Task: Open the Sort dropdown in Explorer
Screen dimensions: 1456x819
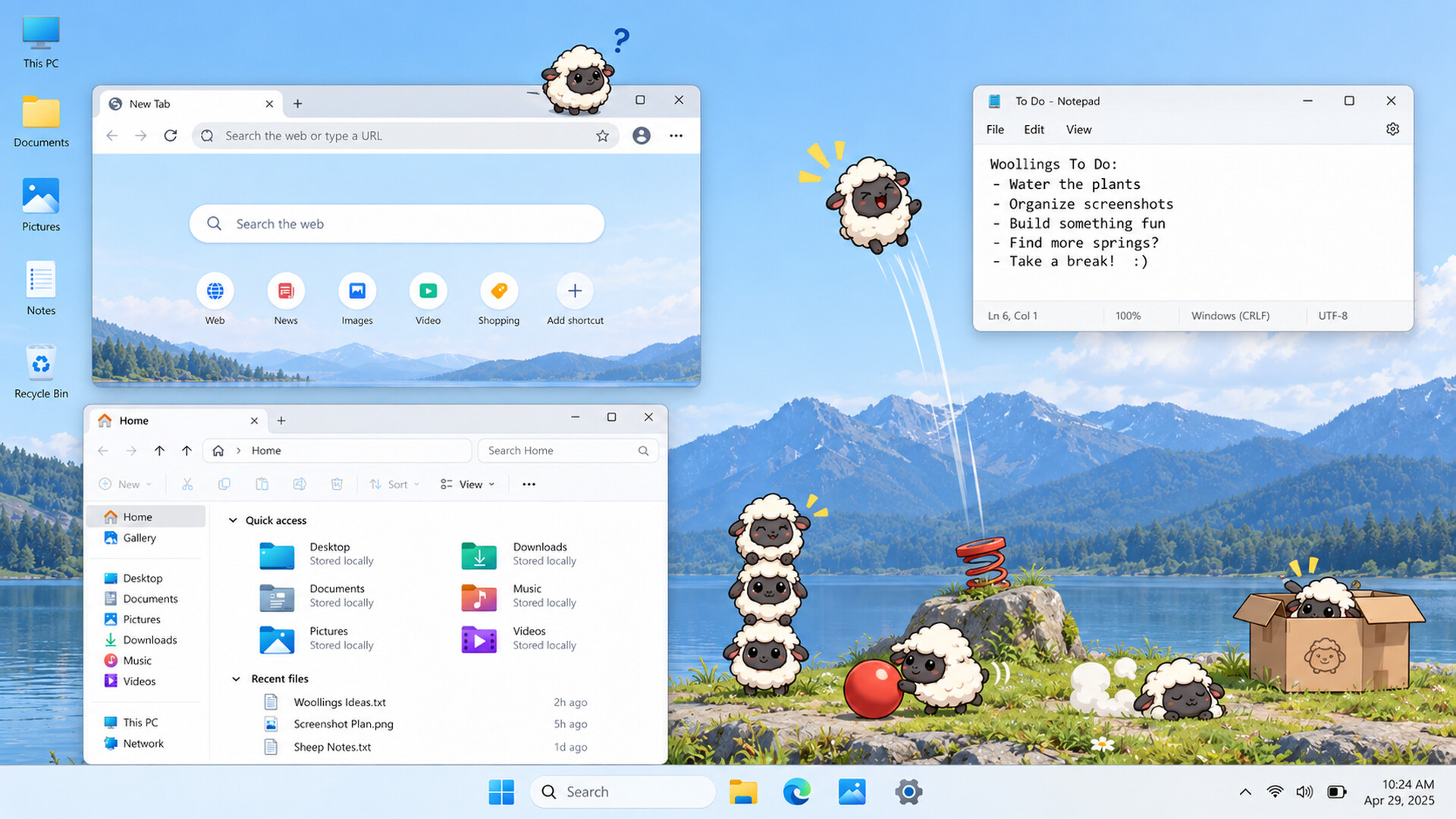Action: pos(394,485)
